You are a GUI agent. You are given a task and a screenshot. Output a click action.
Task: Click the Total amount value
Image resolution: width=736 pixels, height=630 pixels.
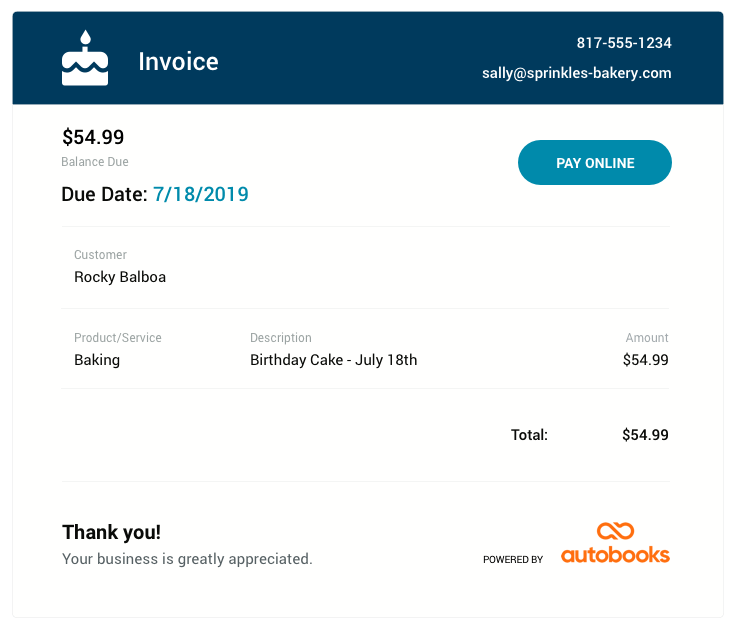(x=645, y=435)
